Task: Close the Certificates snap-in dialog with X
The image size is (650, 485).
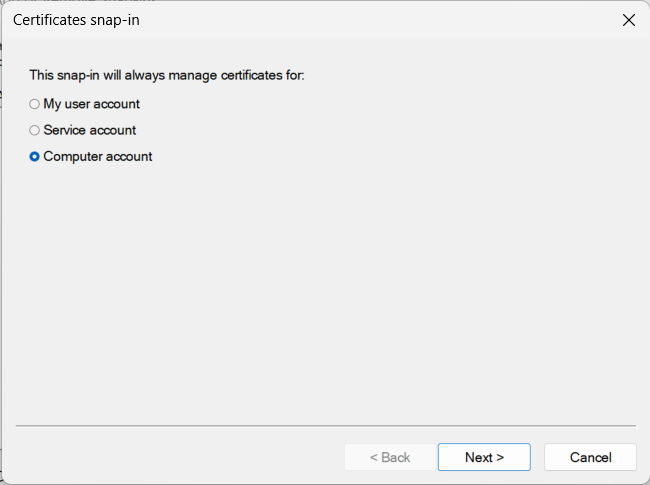Action: (x=628, y=20)
